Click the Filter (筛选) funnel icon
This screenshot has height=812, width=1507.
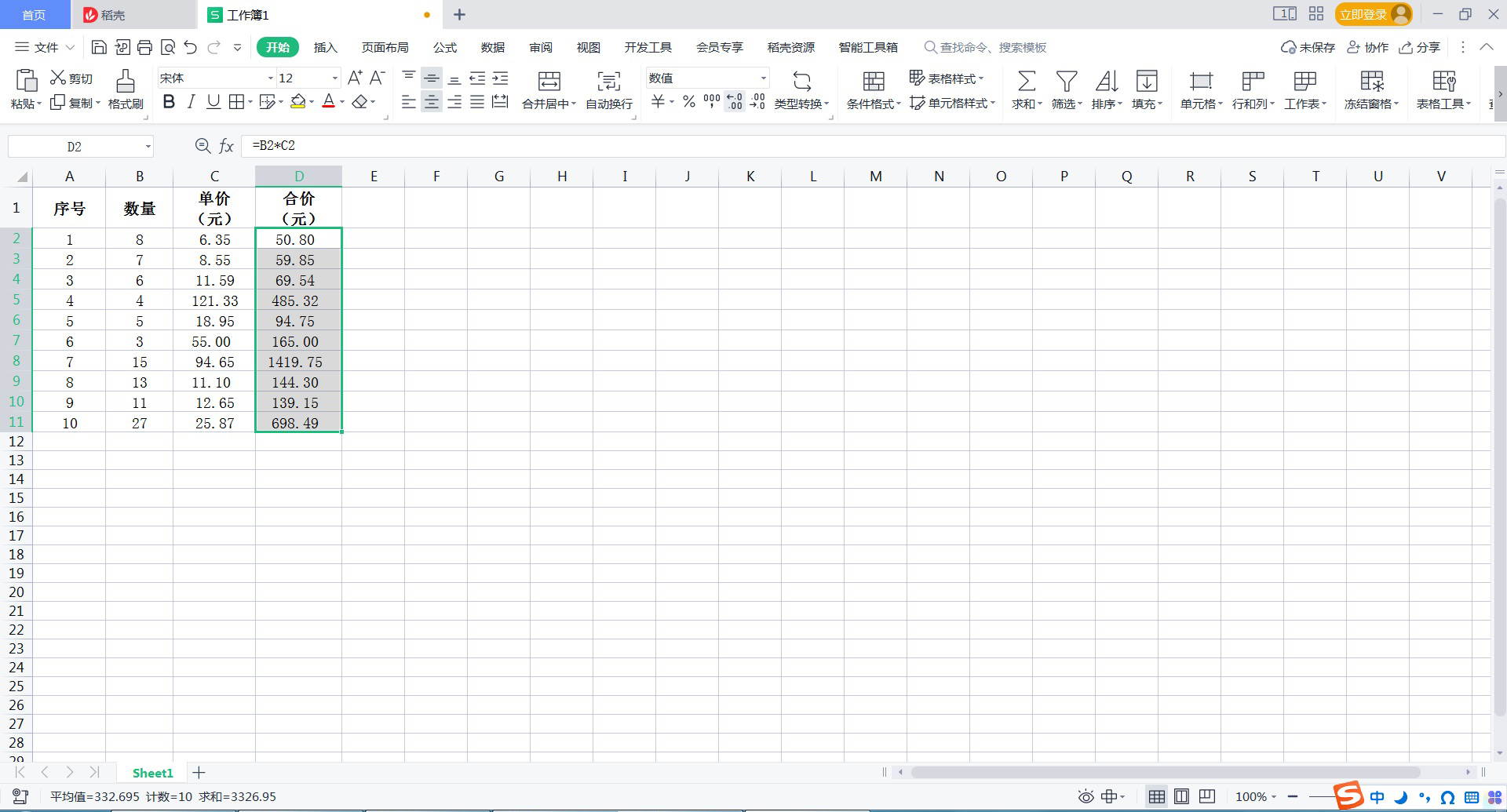[1066, 82]
